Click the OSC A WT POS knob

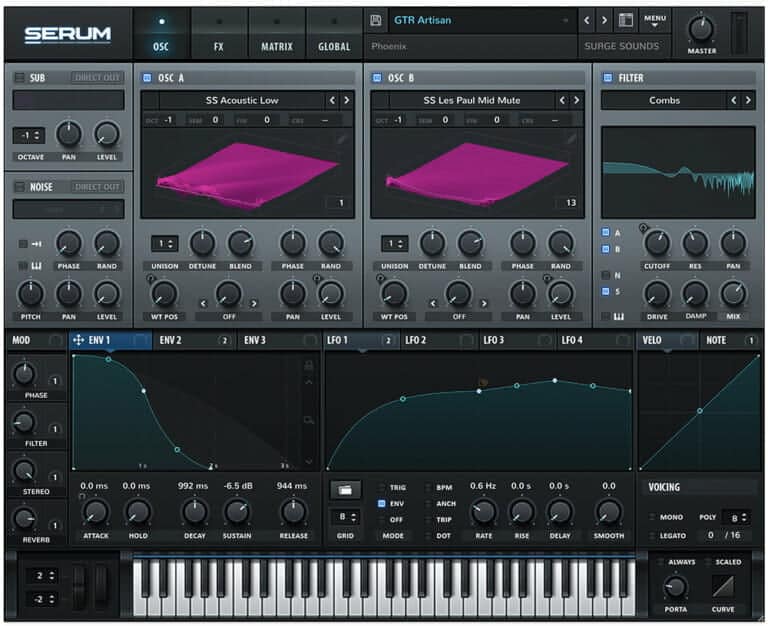tap(165, 294)
